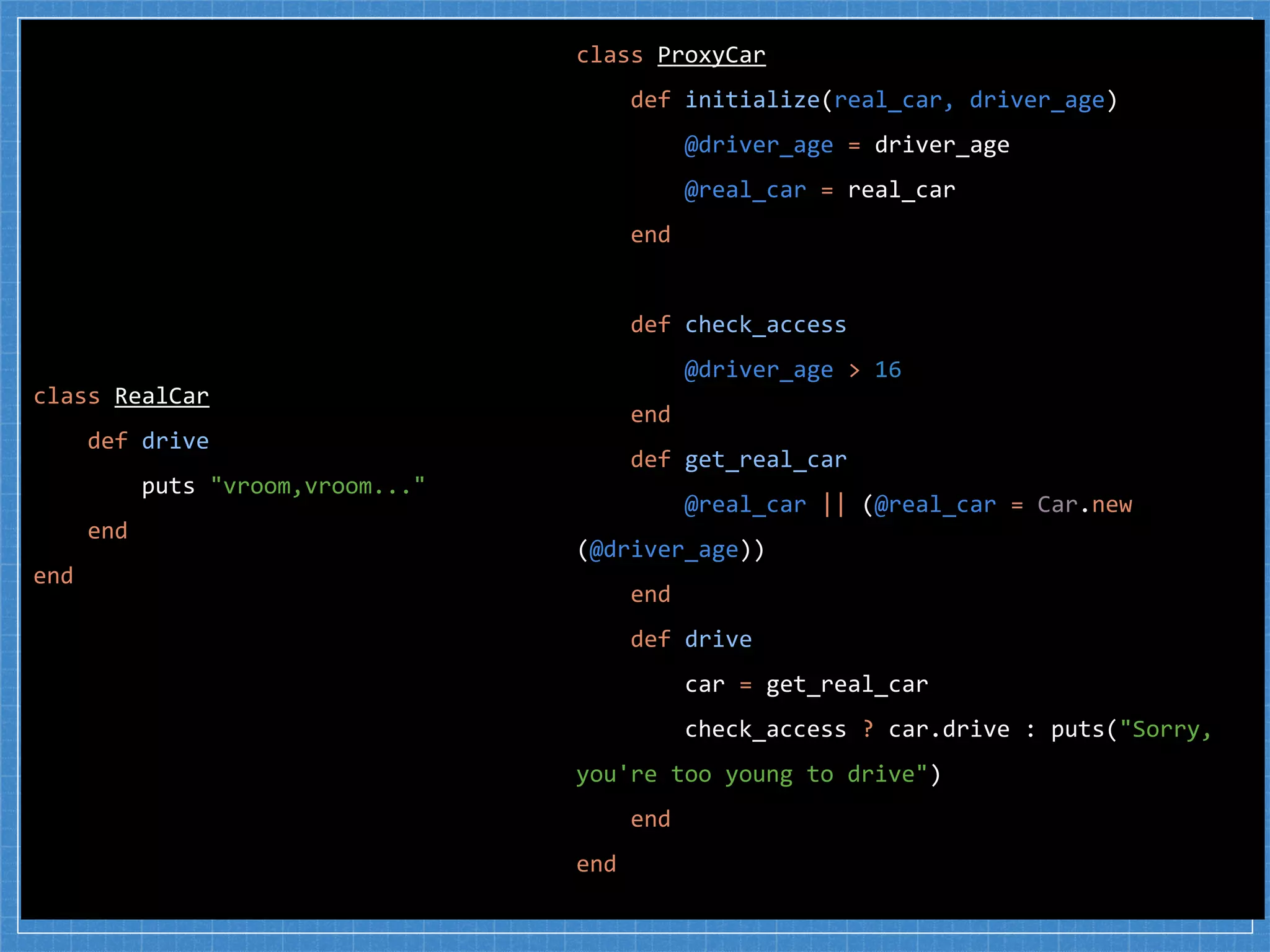This screenshot has height=952, width=1270.
Task: Click 'drive' method name inside ProxyCar
Action: pos(718,639)
